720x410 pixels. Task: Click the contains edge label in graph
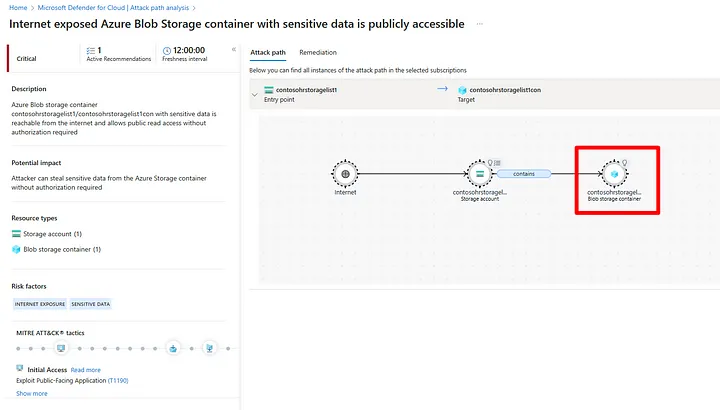click(524, 174)
